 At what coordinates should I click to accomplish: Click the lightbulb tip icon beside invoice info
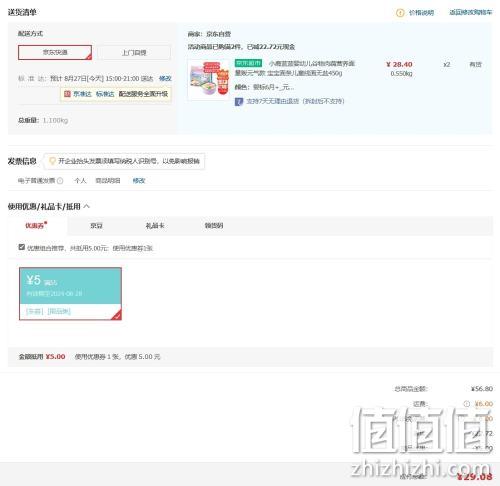52,161
